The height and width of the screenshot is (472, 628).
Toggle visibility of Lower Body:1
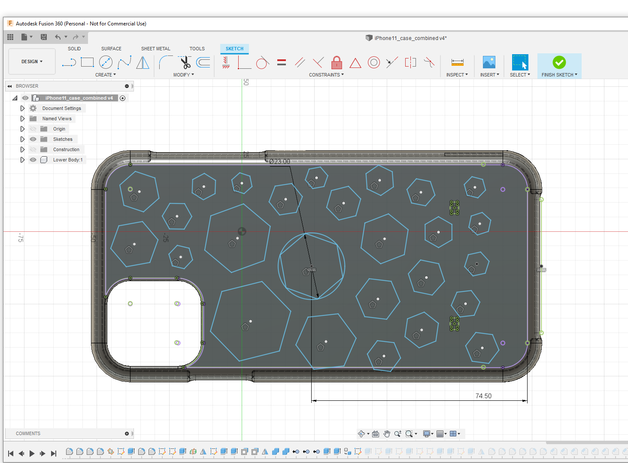pyautogui.click(x=33, y=159)
